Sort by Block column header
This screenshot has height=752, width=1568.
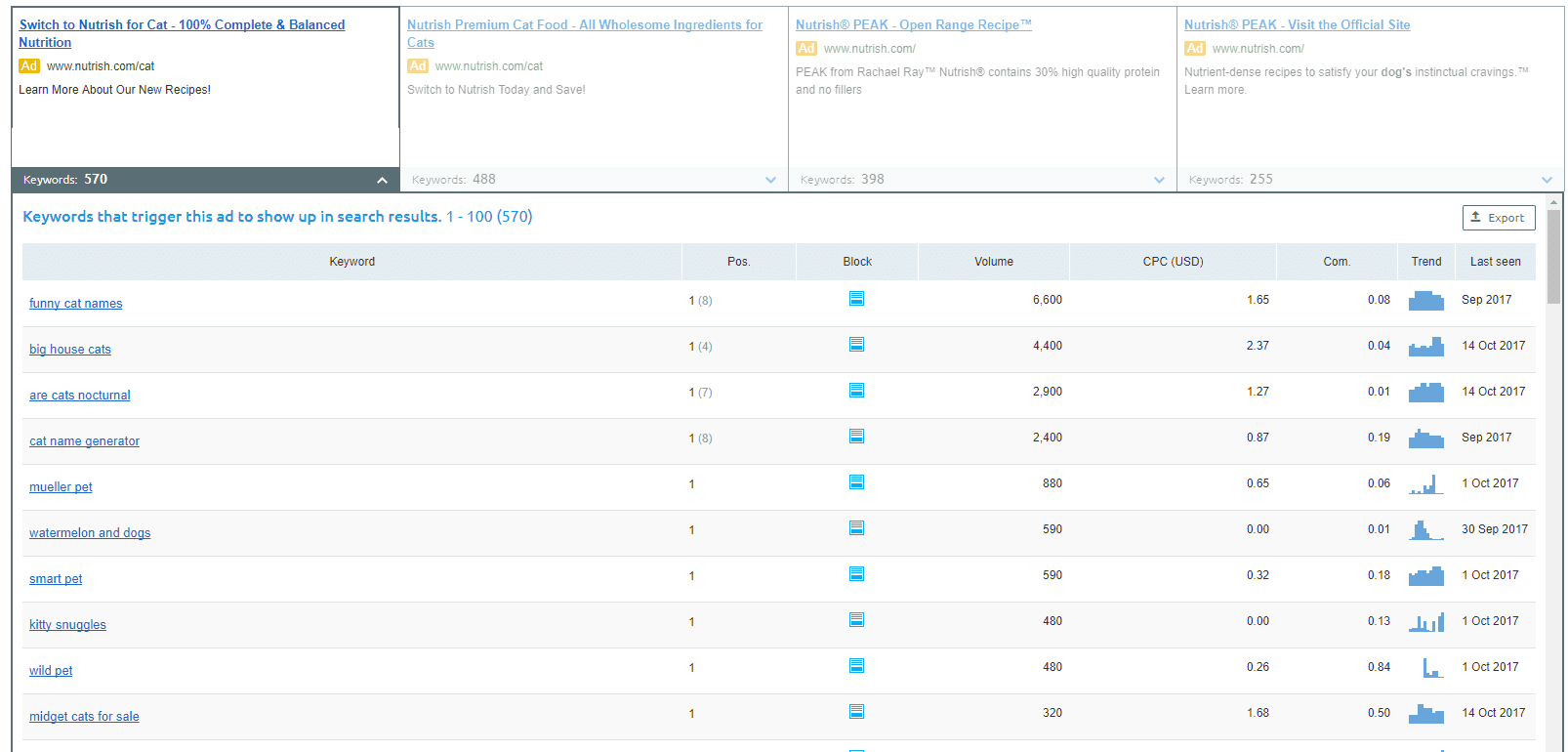click(x=857, y=262)
